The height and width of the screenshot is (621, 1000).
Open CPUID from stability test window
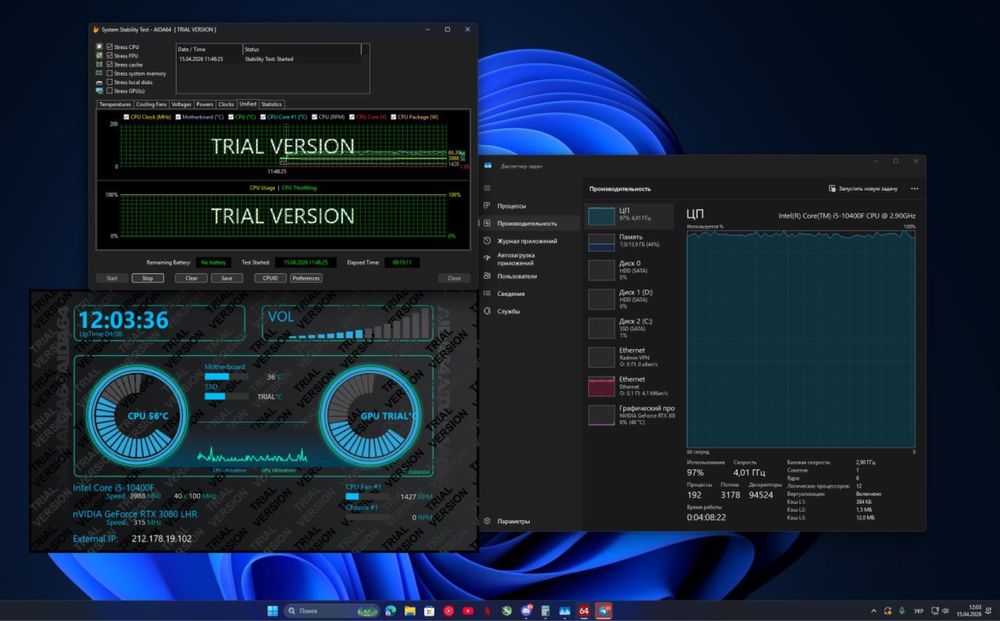(x=270, y=278)
